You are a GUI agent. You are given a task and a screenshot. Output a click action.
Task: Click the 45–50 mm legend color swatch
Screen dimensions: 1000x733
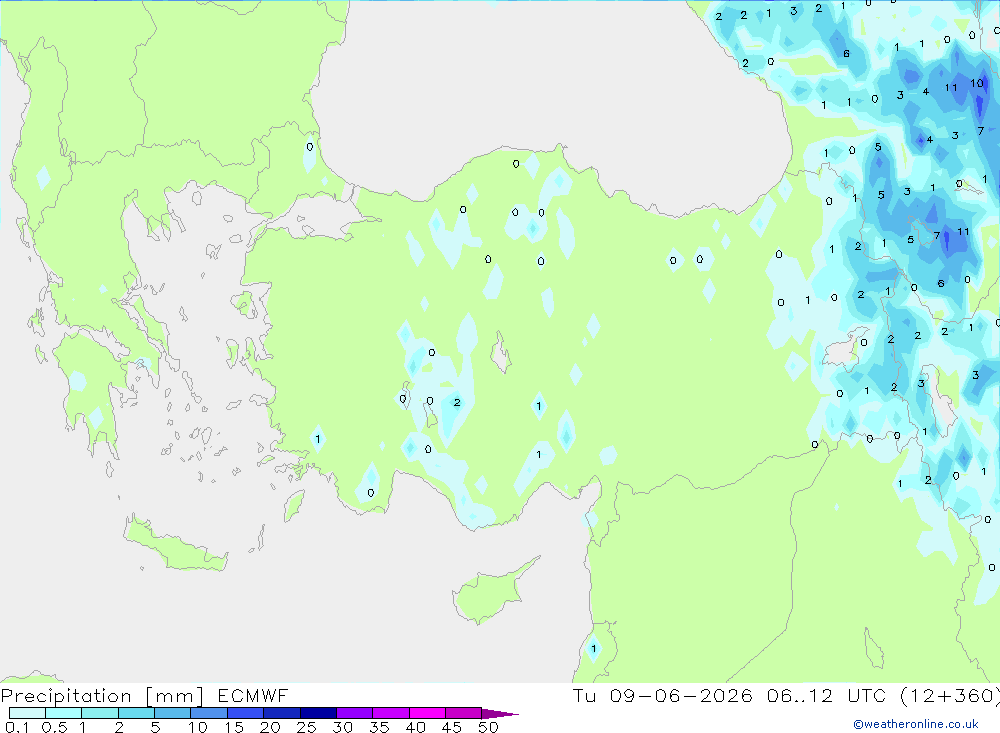pos(464,713)
